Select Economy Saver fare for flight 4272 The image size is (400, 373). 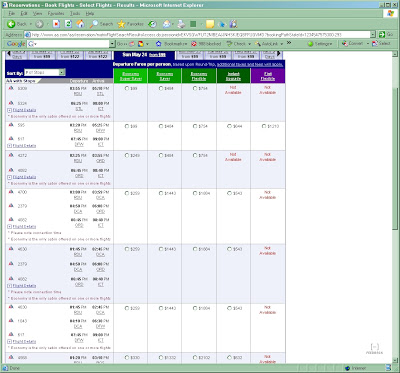coord(161,155)
